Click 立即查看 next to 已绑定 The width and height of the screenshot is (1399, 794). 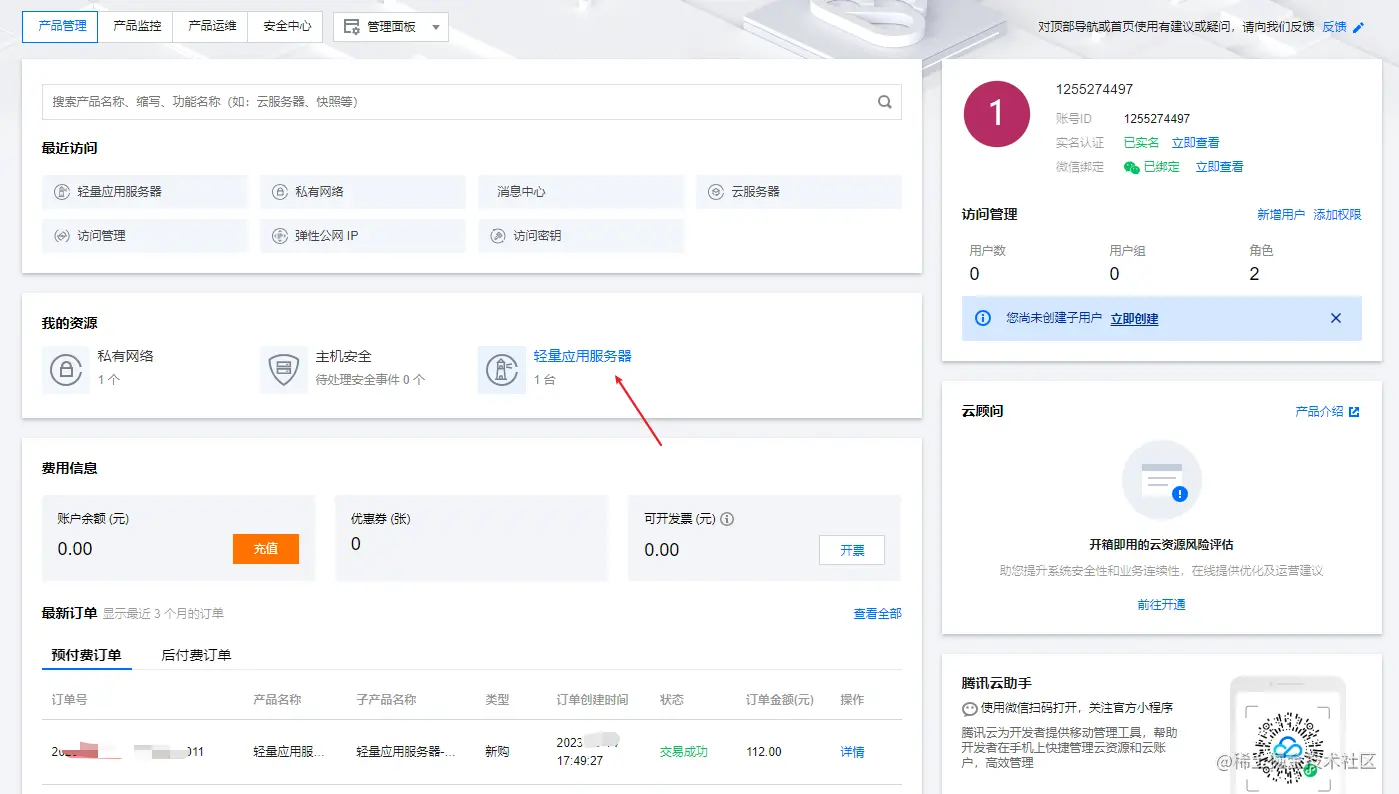pos(1219,167)
